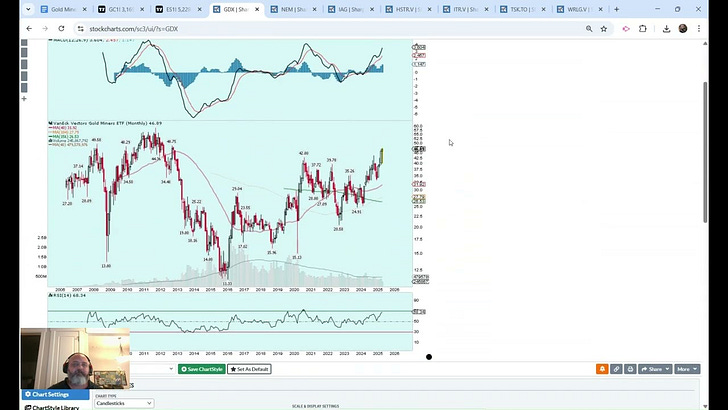728x410 pixels.
Task: Click the zoom magnifier icon in address bar
Action: [x=589, y=29]
